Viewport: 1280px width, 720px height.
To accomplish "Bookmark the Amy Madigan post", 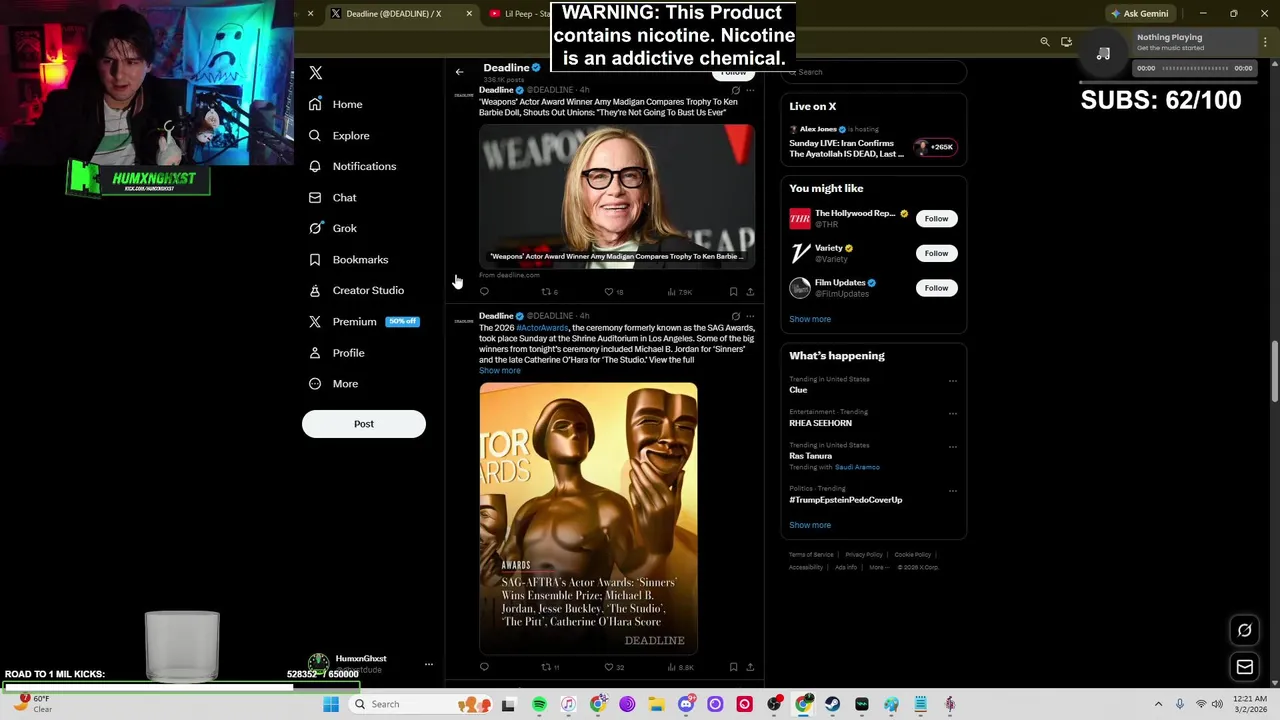I will pos(733,292).
